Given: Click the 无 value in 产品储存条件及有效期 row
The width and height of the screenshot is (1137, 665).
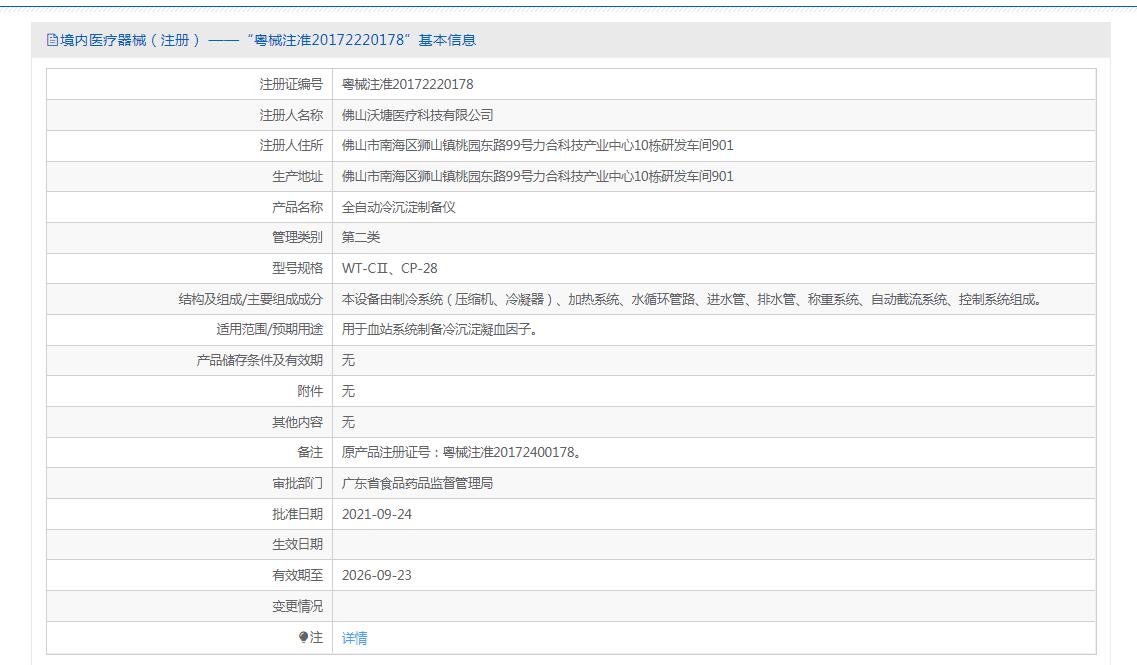Looking at the screenshot, I should (348, 360).
